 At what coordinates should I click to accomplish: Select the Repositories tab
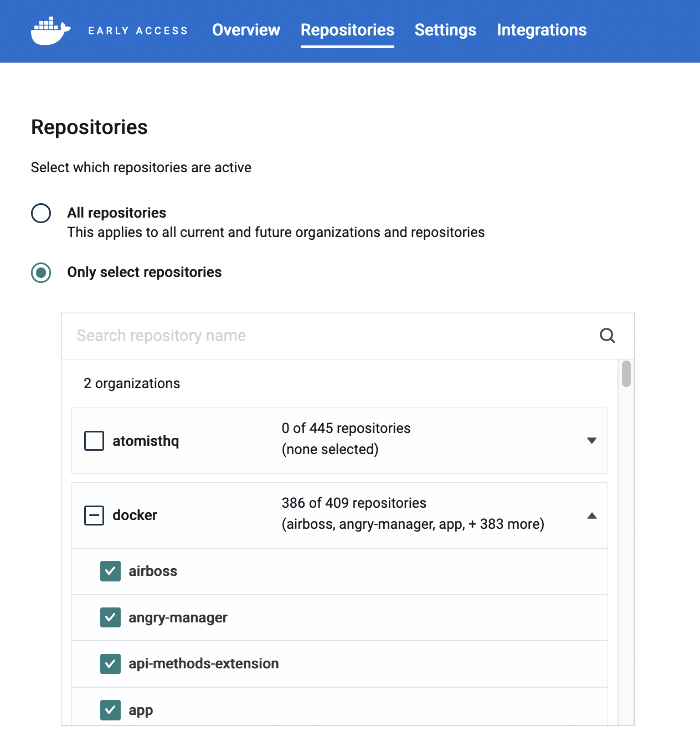tap(347, 30)
